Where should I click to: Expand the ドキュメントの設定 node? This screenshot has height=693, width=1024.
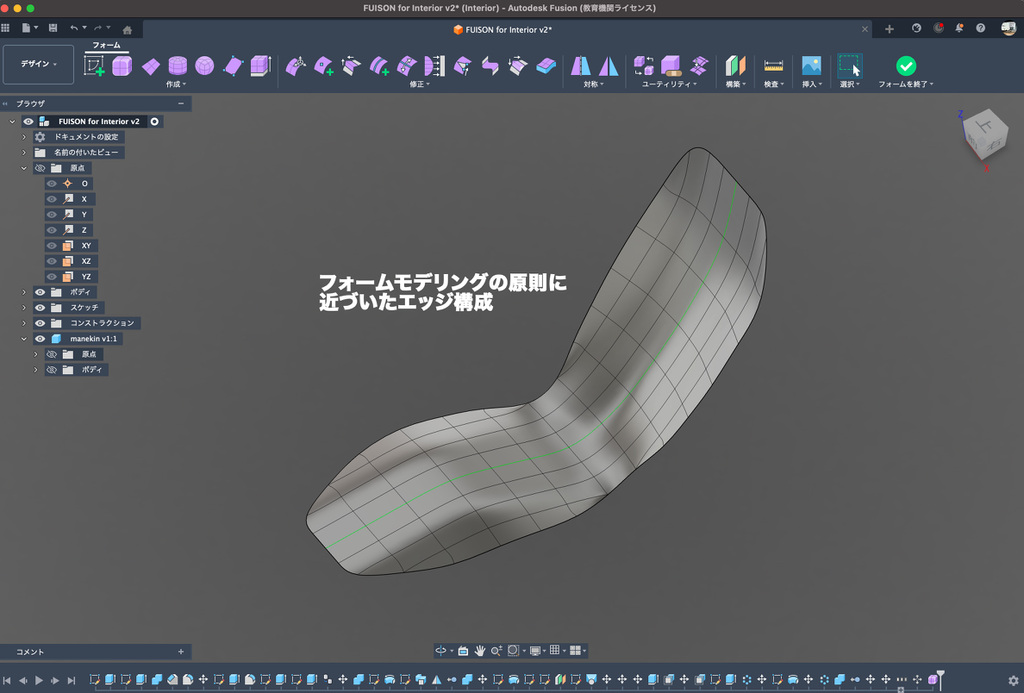tap(25, 137)
